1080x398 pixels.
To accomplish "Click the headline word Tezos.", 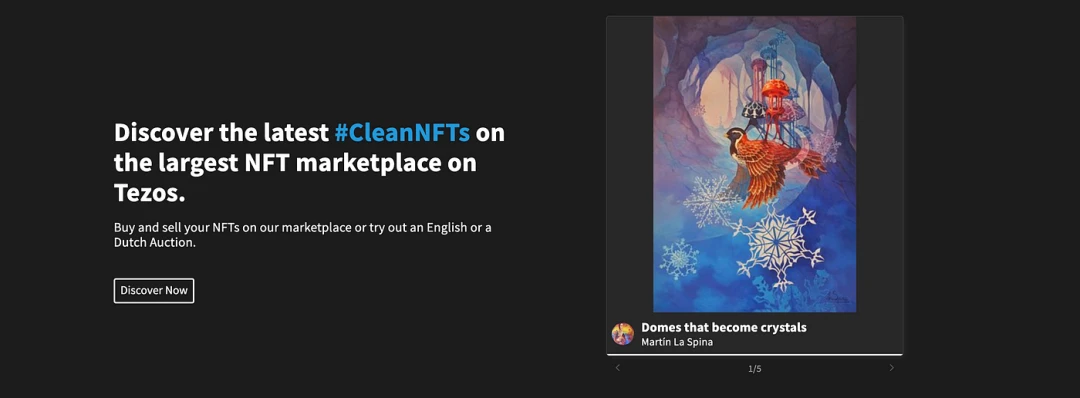I will pos(149,193).
